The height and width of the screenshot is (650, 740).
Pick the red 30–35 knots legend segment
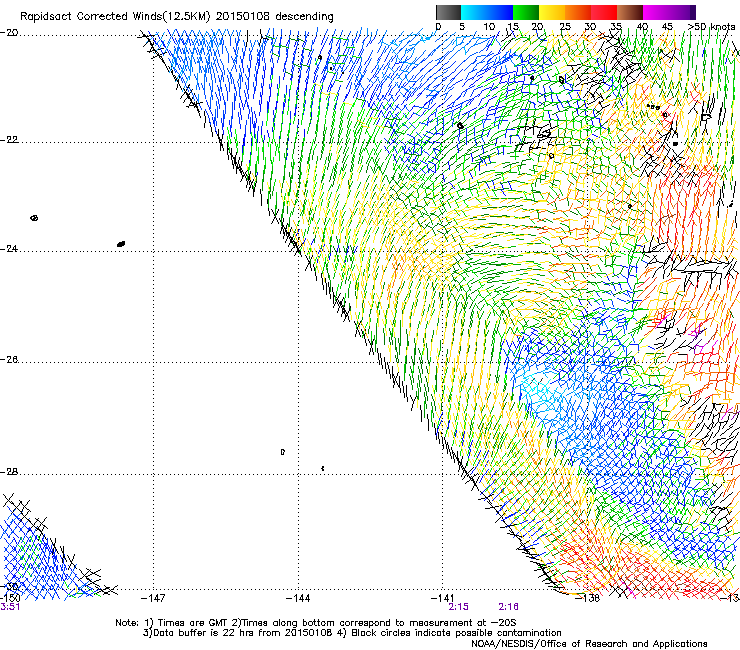tap(604, 12)
